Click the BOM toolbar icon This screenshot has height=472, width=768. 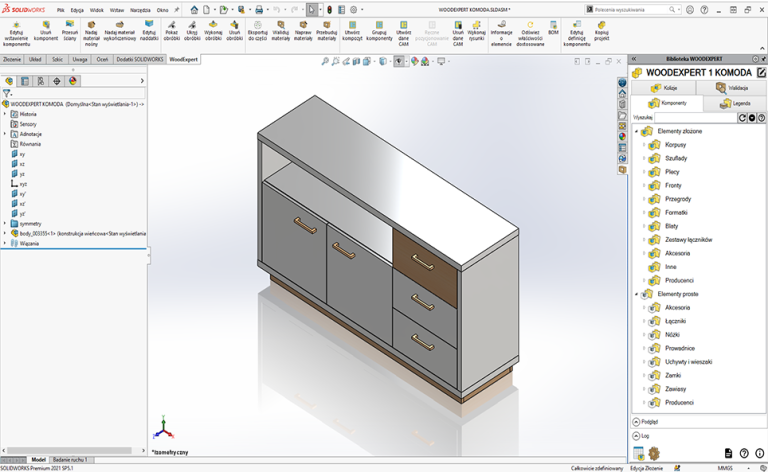click(553, 23)
